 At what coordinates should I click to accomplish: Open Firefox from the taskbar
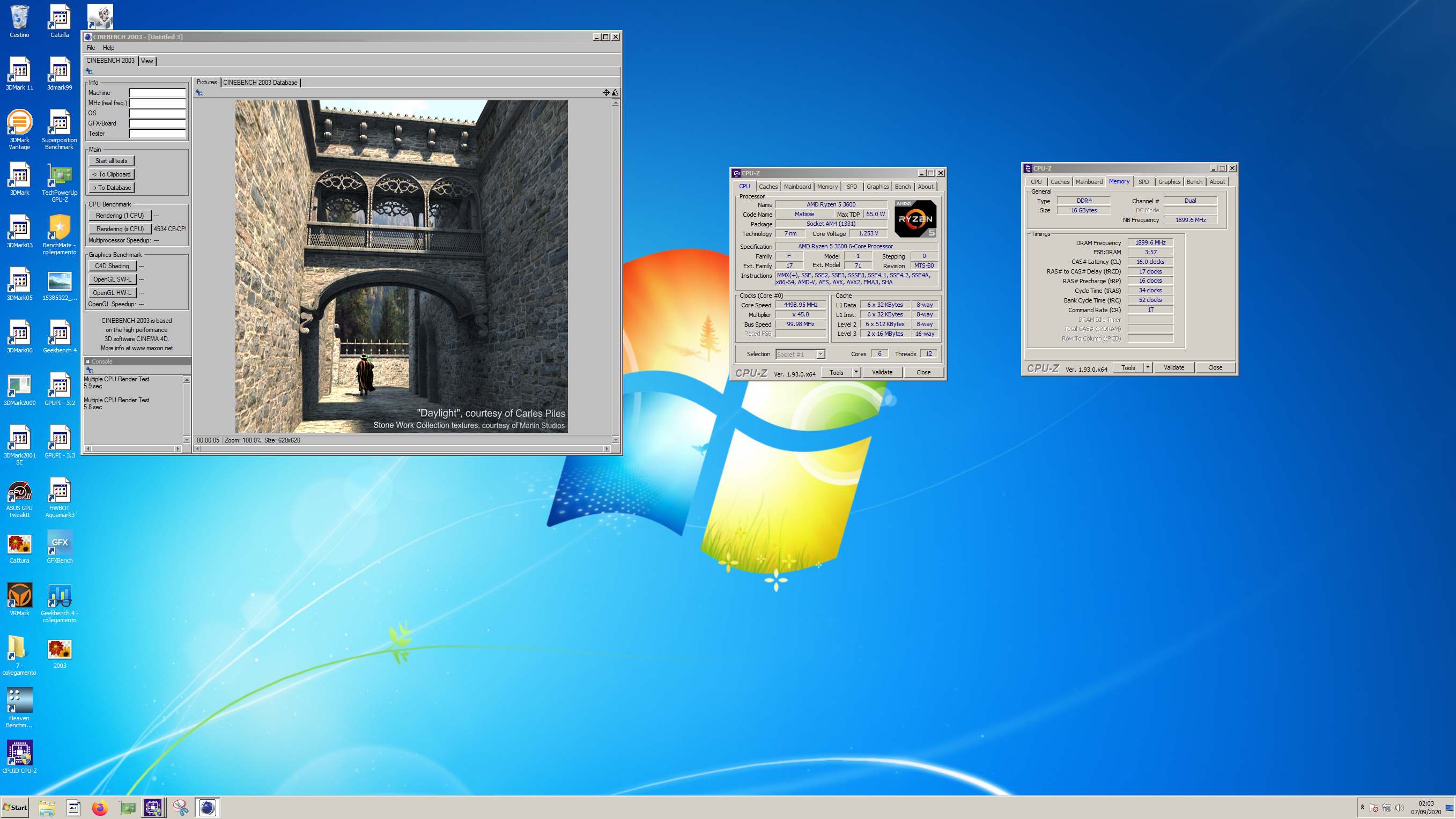[100, 808]
